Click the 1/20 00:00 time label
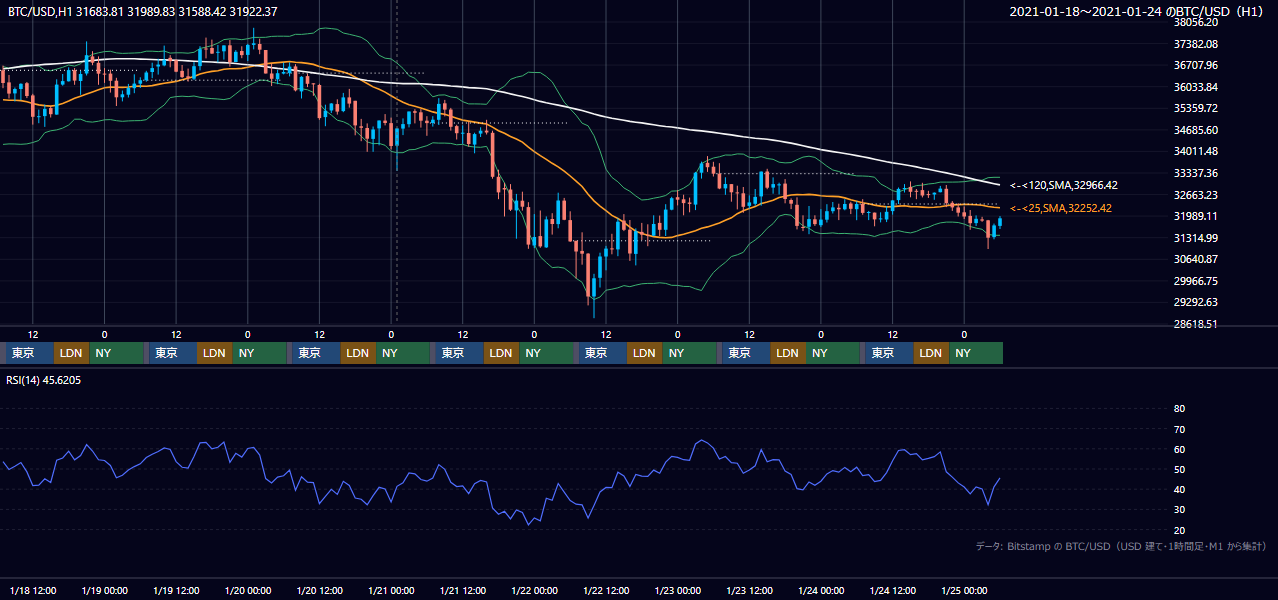This screenshot has width=1278, height=600. click(247, 590)
